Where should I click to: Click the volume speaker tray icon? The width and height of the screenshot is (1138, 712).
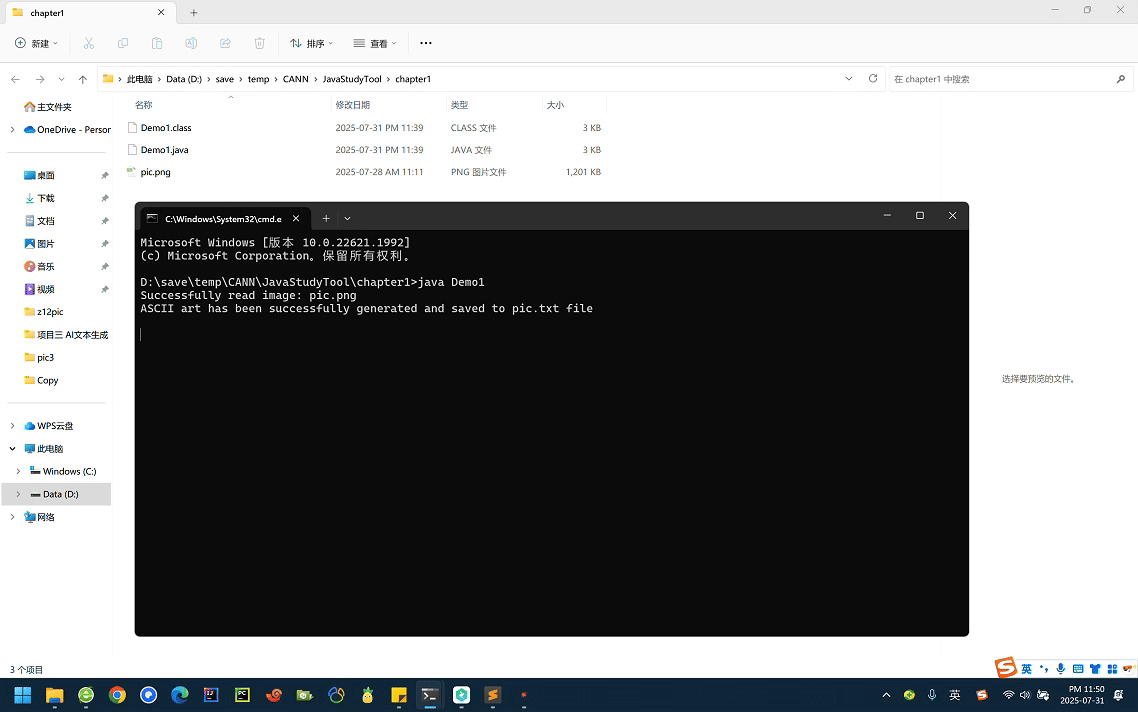[1025, 695]
